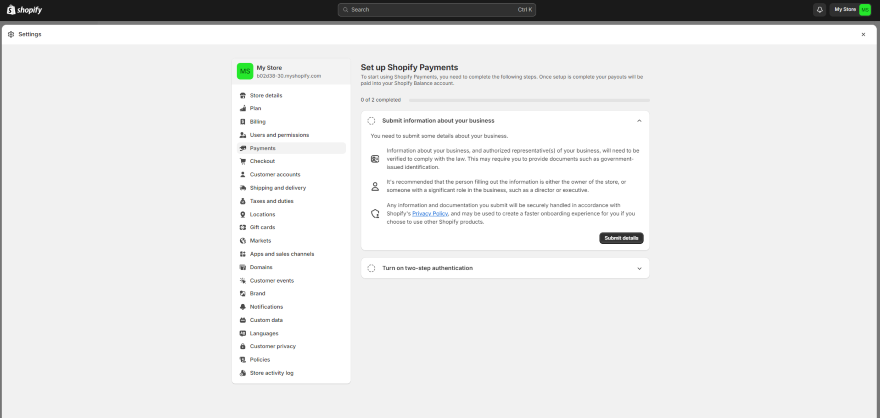Open Gift cards settings
This screenshot has height=418, width=880.
(x=291, y=227)
